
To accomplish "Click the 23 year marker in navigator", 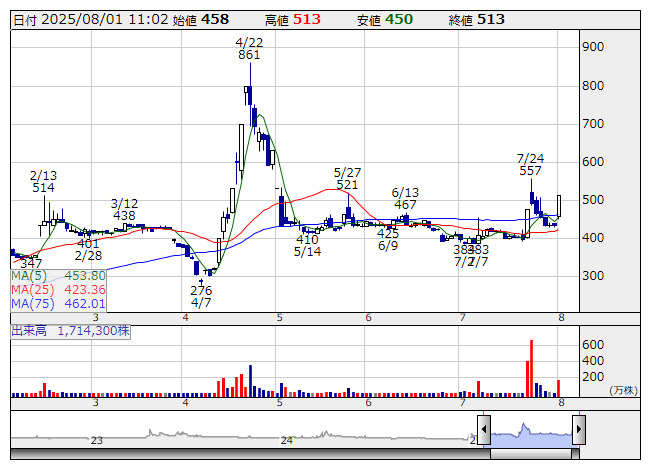I will tap(96, 440).
